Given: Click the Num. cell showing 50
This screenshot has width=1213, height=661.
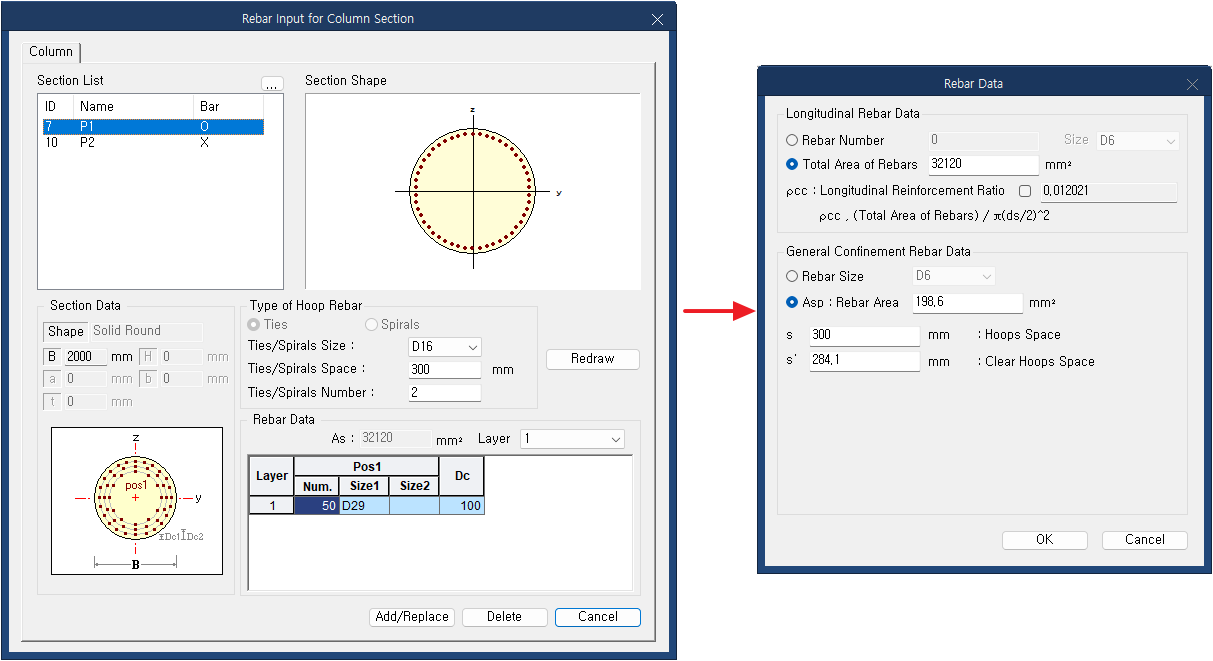Looking at the screenshot, I should pyautogui.click(x=316, y=506).
